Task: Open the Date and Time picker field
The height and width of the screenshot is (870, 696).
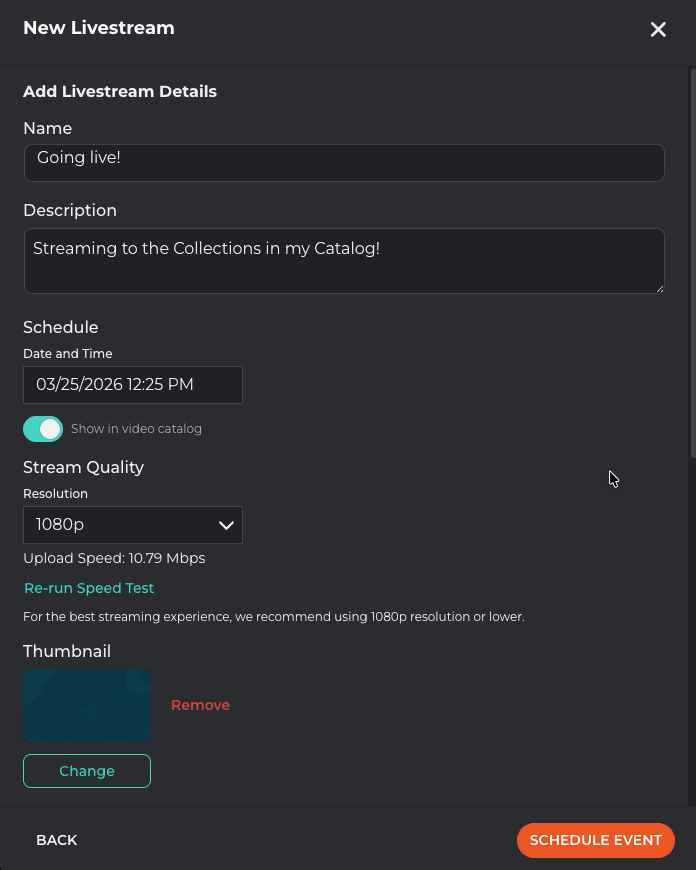Action: pos(132,385)
